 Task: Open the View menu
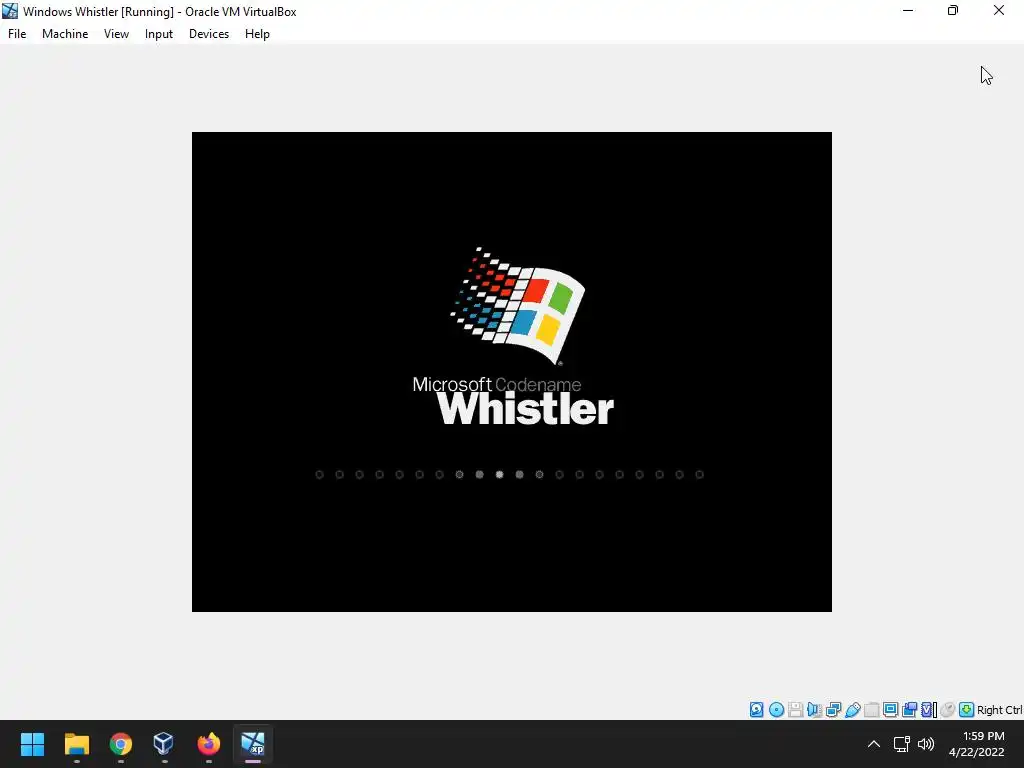pos(116,34)
